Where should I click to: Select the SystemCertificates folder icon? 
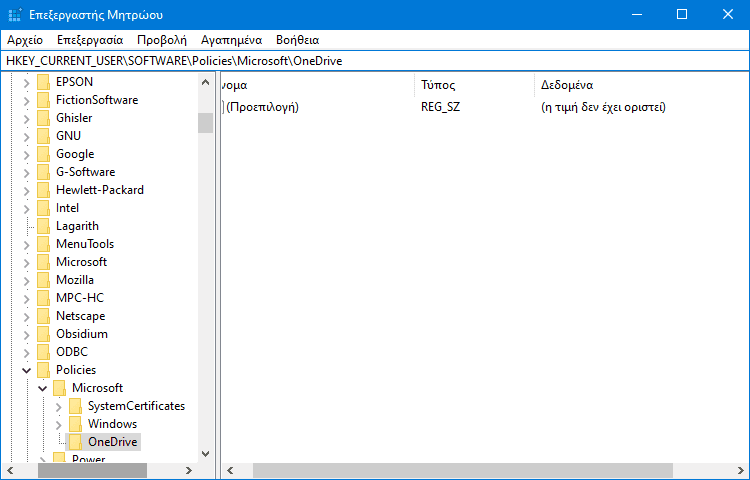pos(76,406)
